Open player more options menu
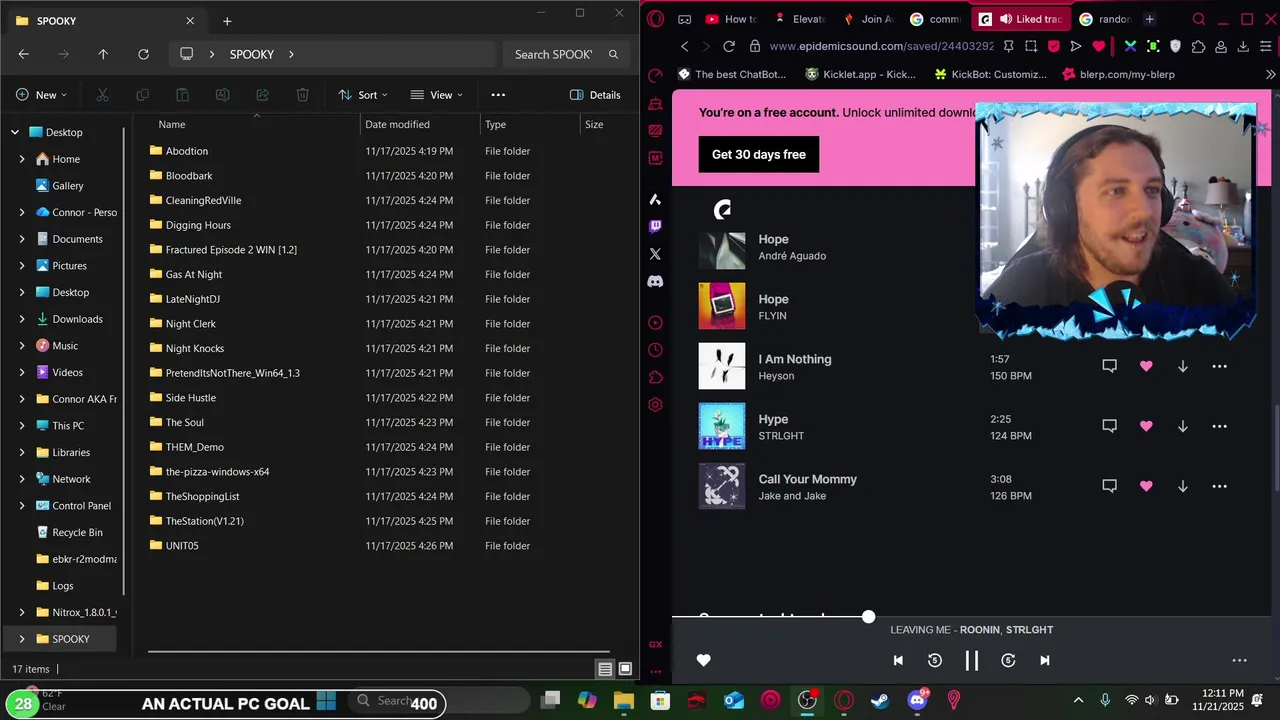1280x720 pixels. click(x=1239, y=660)
